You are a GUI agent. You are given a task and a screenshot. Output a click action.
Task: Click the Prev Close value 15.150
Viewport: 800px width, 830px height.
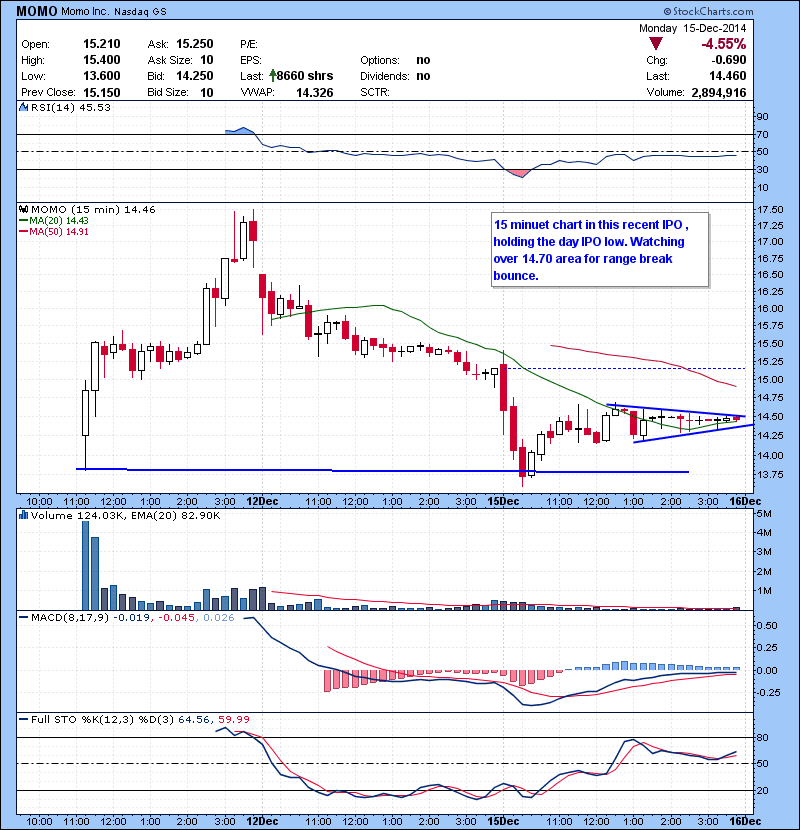pos(102,92)
